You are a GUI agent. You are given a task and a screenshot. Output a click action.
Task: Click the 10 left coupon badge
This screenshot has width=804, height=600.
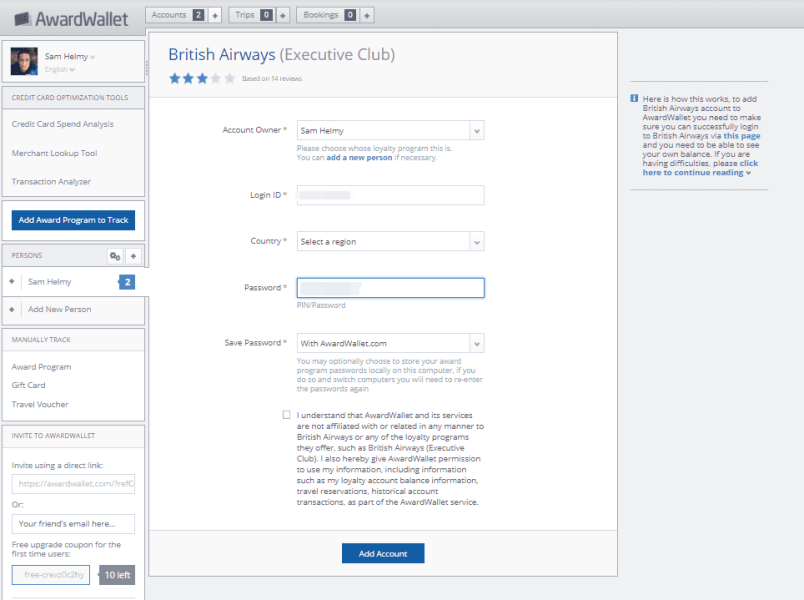(117, 575)
